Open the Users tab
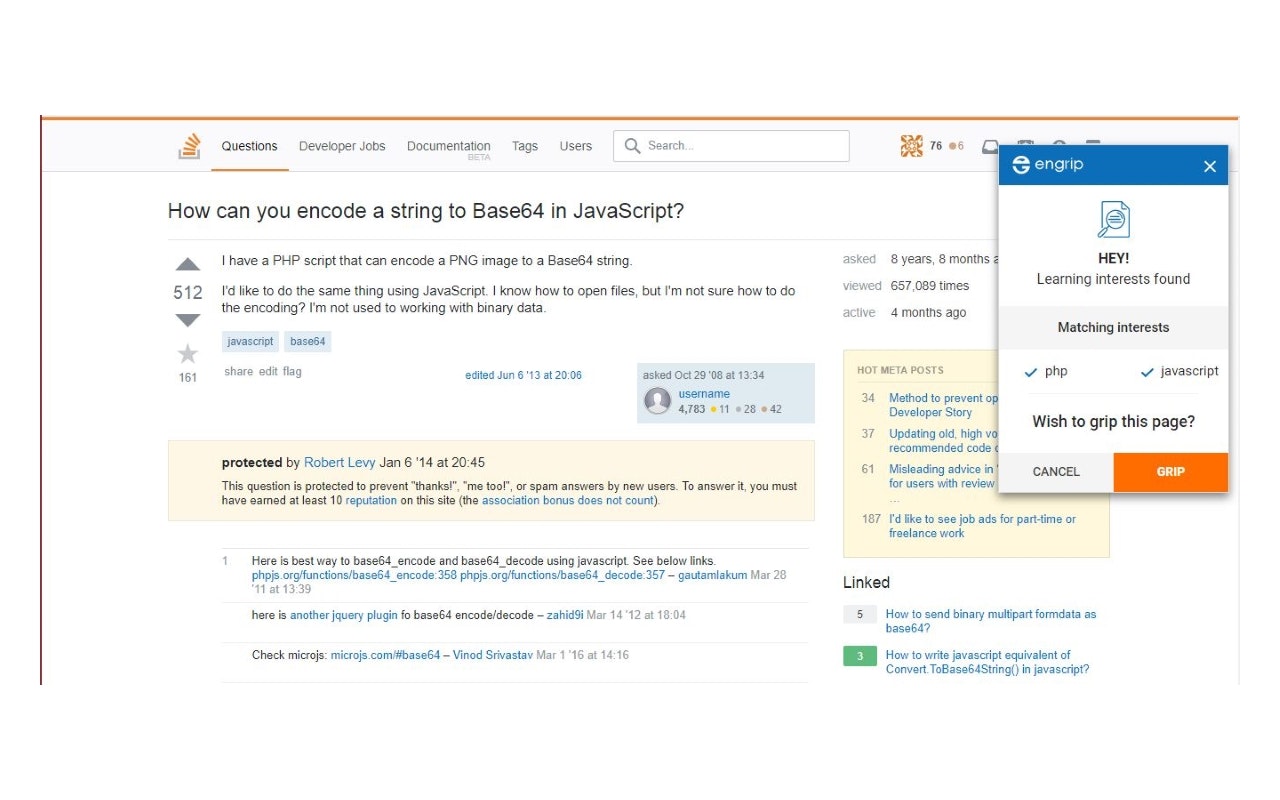The width and height of the screenshot is (1280, 800). [576, 146]
